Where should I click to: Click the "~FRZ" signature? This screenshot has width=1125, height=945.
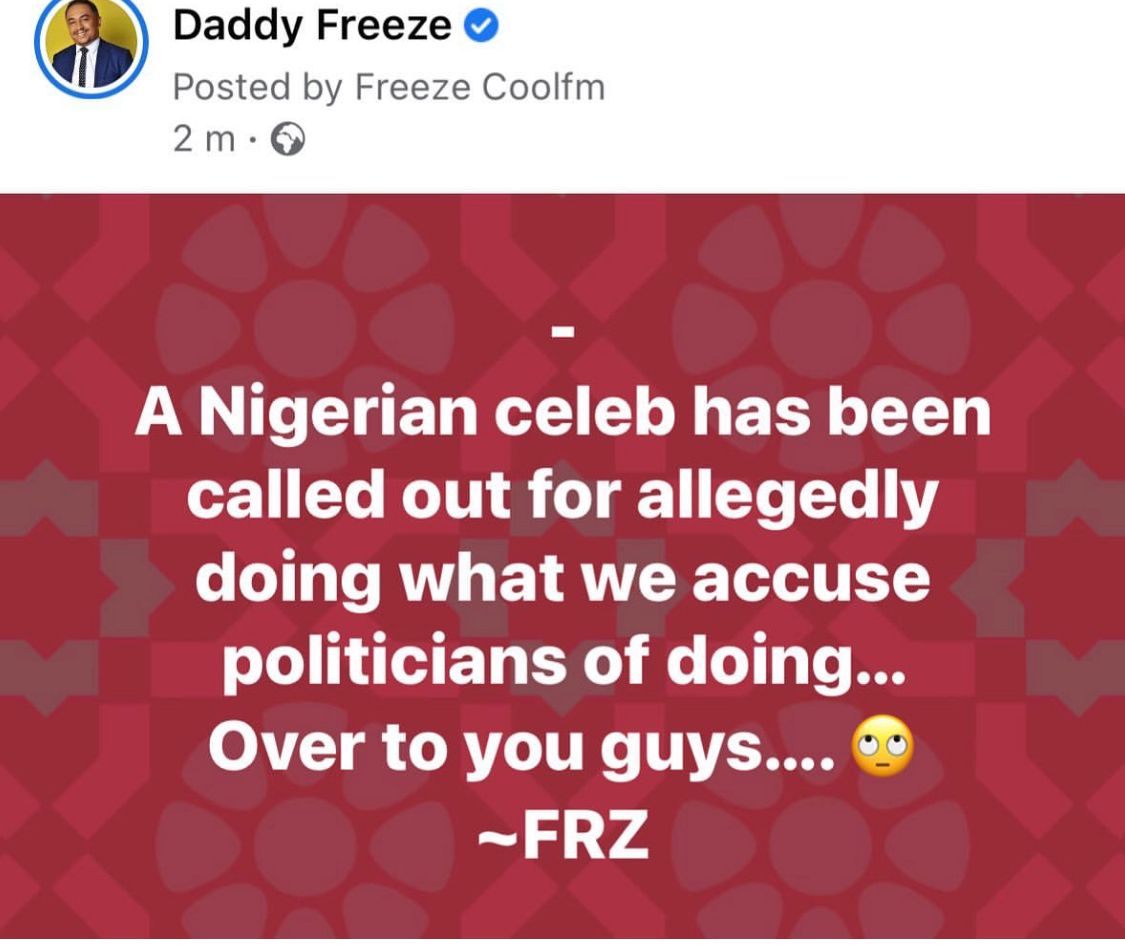click(563, 834)
